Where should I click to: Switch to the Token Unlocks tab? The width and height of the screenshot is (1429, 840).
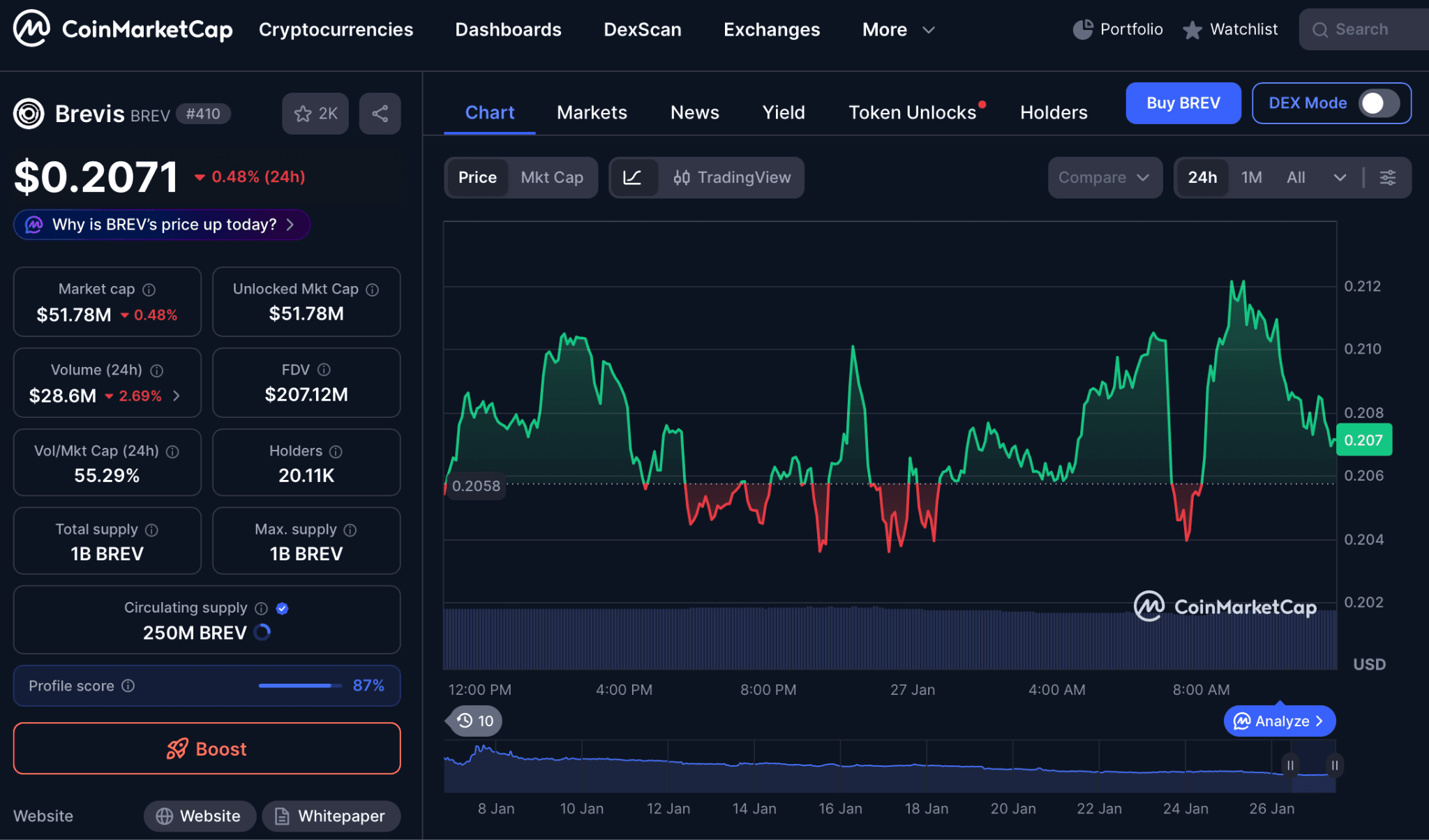(912, 112)
